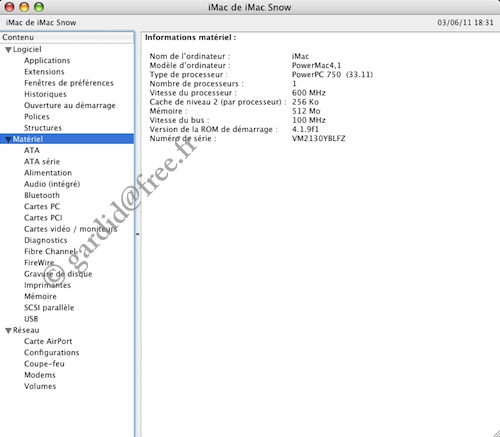The width and height of the screenshot is (500, 437).
Task: Open the Imprimantes entry
Action: point(47,285)
